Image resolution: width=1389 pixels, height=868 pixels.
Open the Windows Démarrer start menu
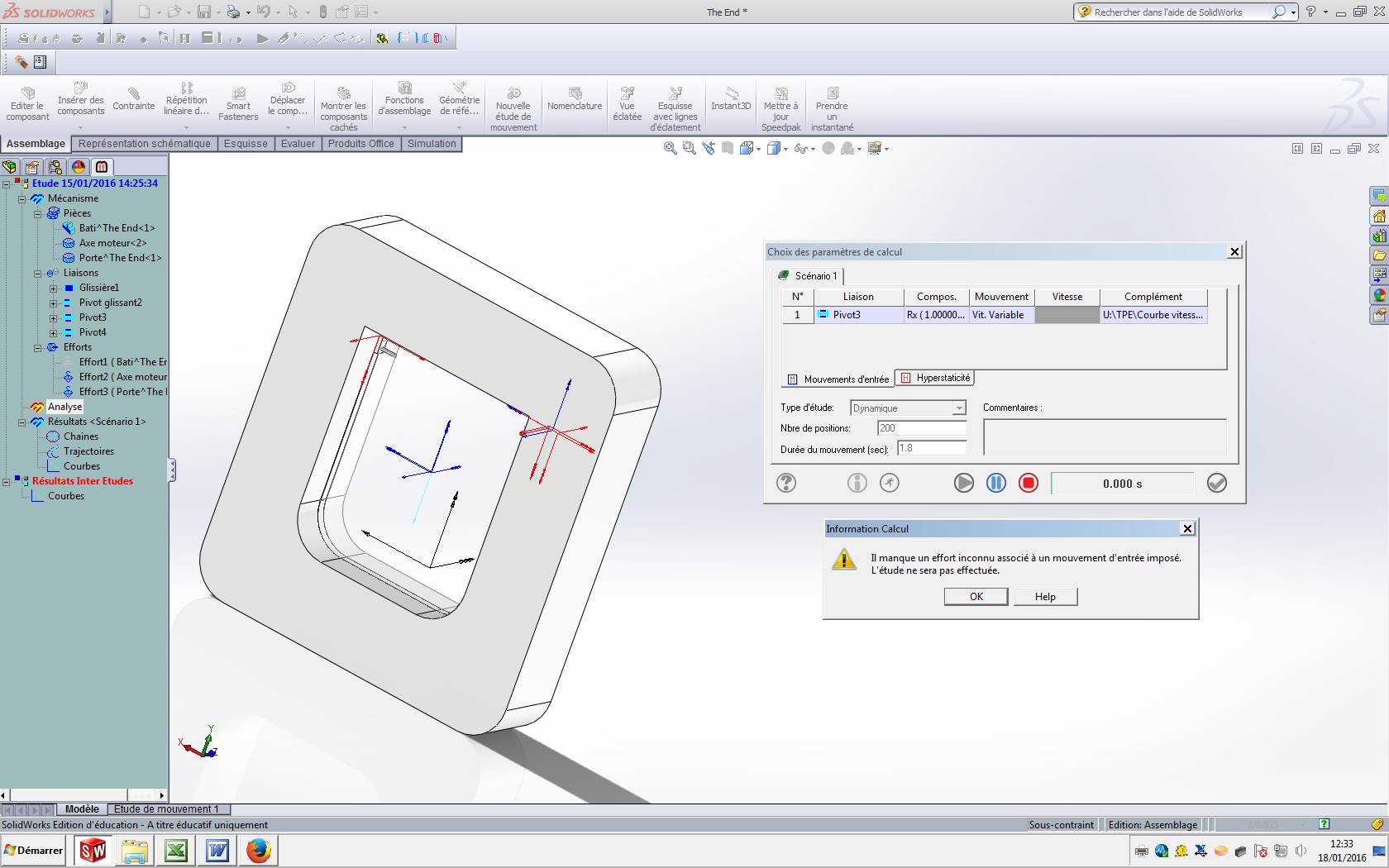(34, 850)
